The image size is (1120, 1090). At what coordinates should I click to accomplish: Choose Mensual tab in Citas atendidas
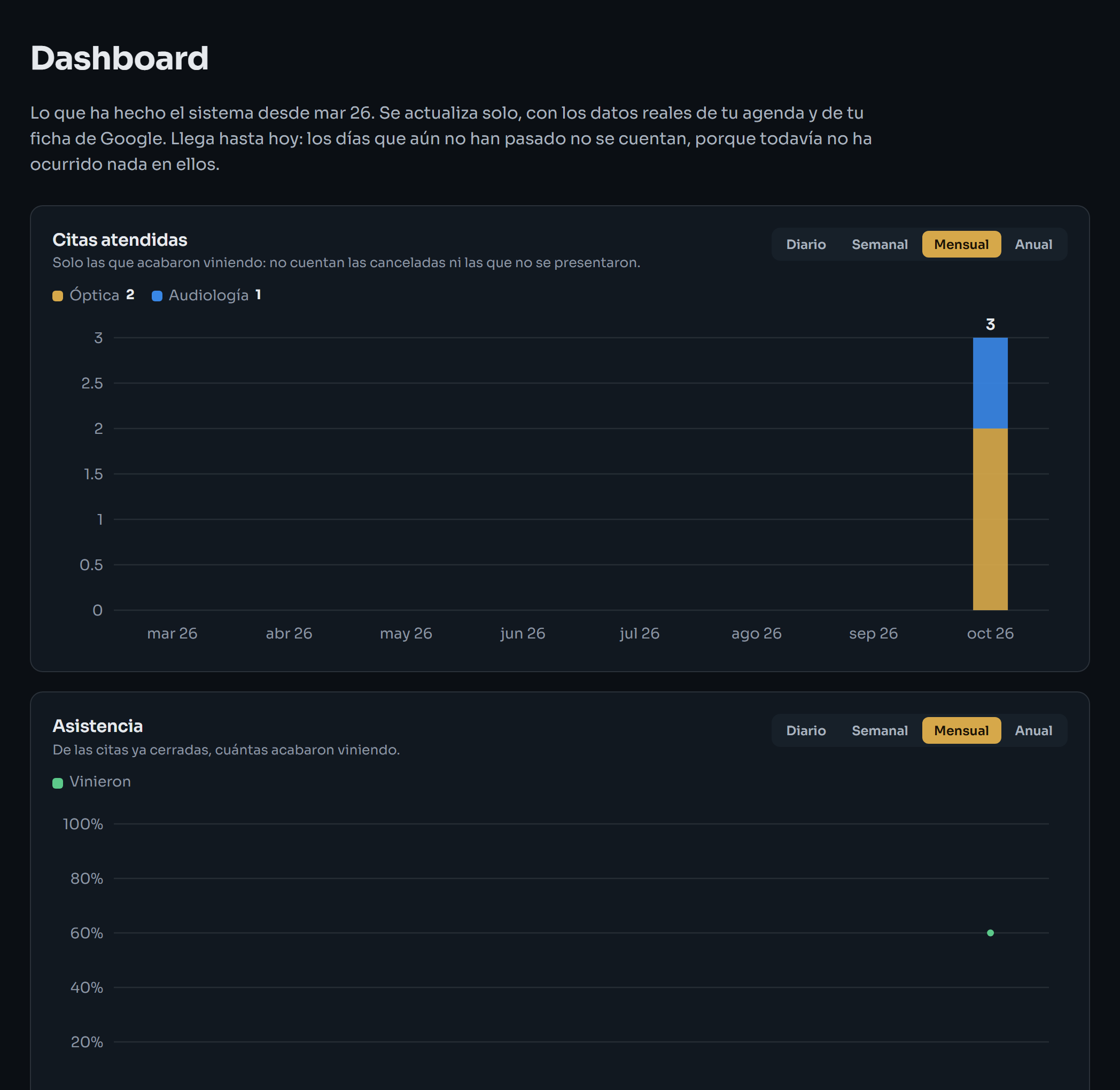[961, 245]
